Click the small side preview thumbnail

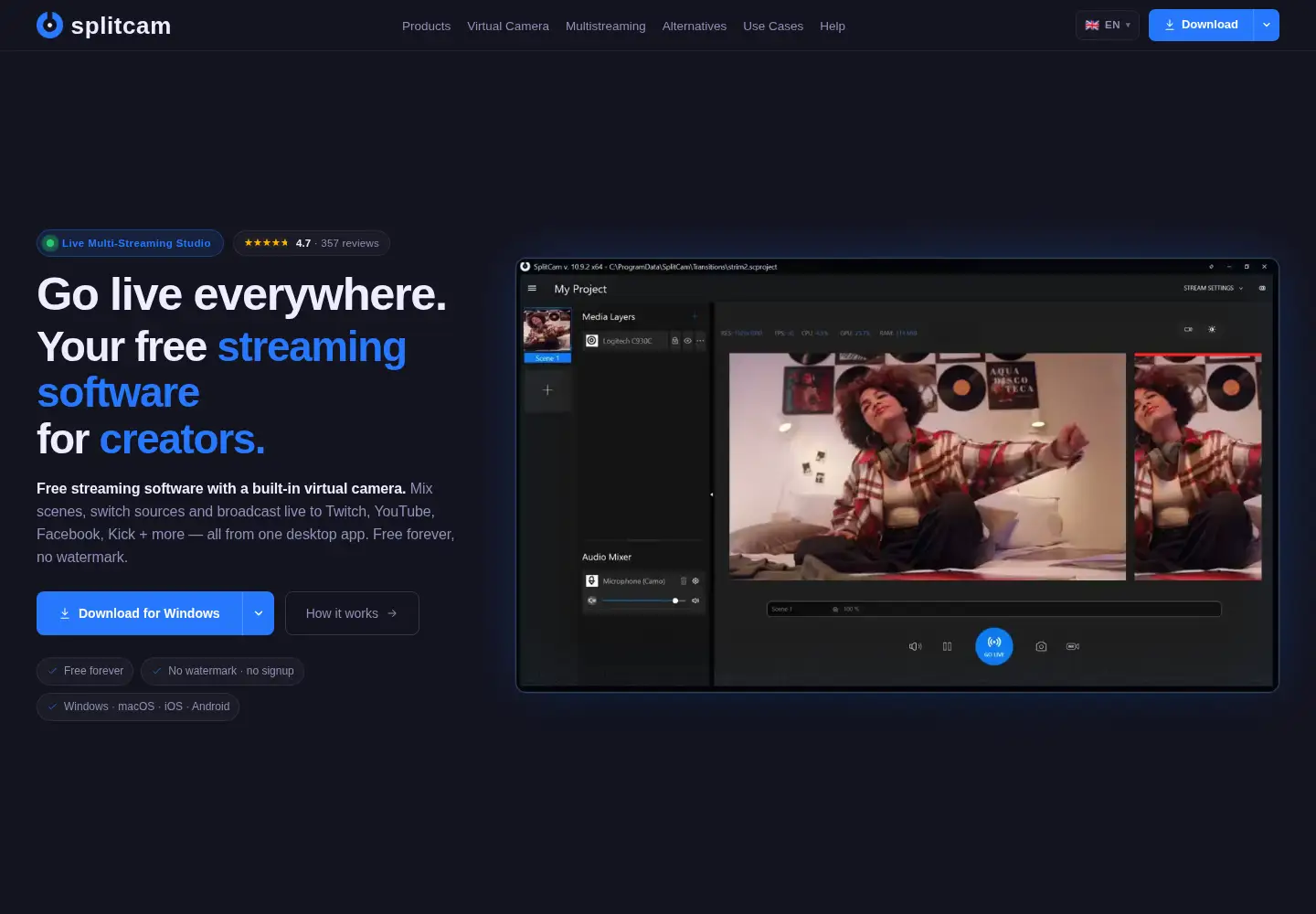pyautogui.click(x=1198, y=466)
